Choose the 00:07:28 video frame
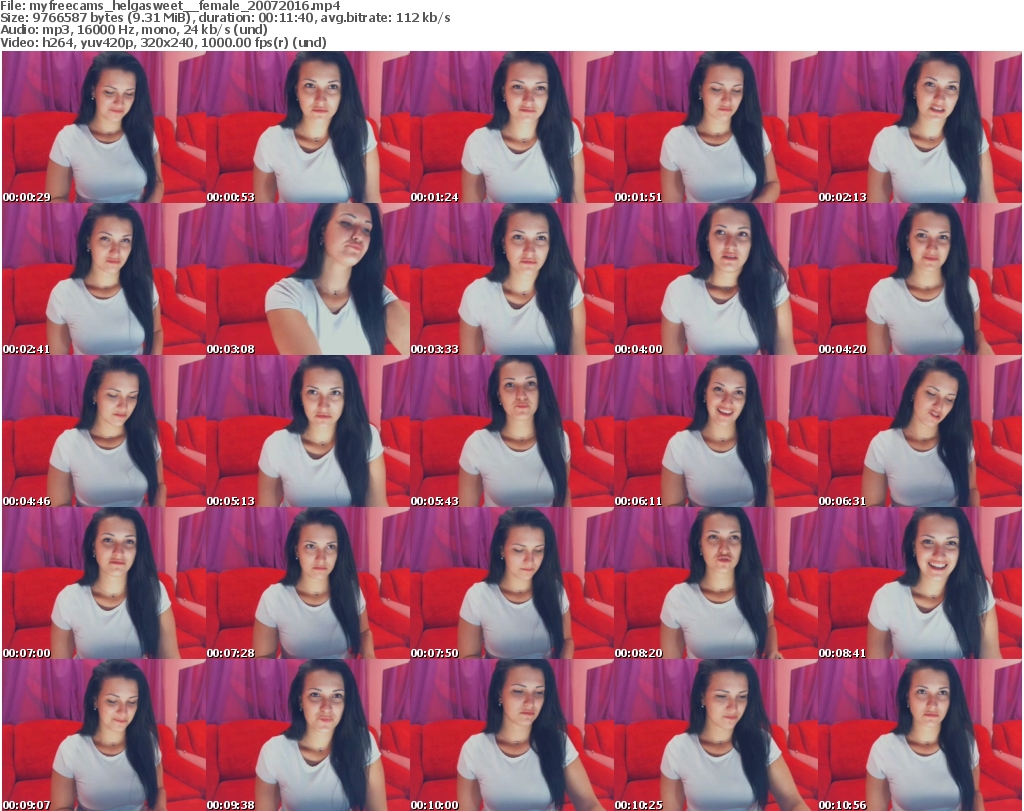The height and width of the screenshot is (811, 1024). point(308,583)
